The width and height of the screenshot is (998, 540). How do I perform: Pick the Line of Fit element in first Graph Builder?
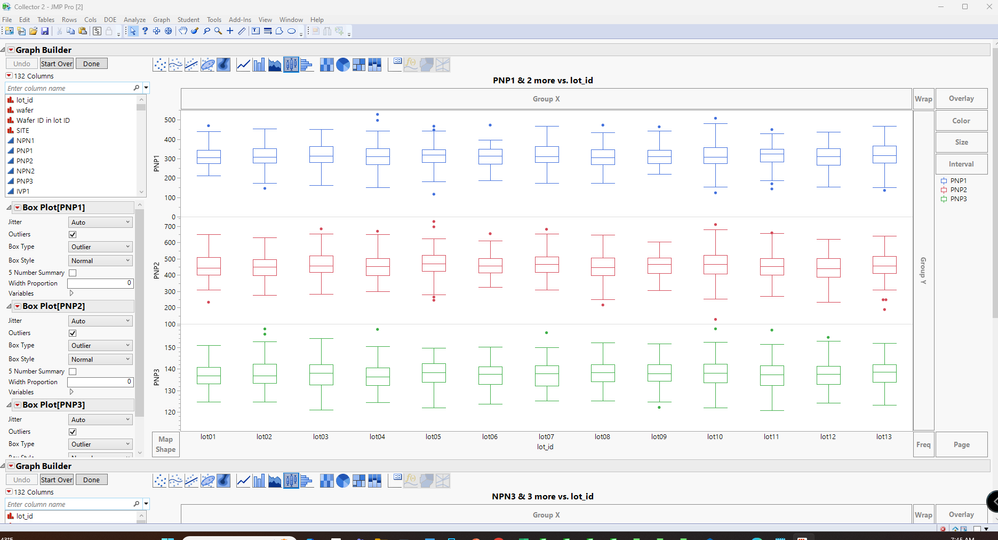pyautogui.click(x=192, y=64)
